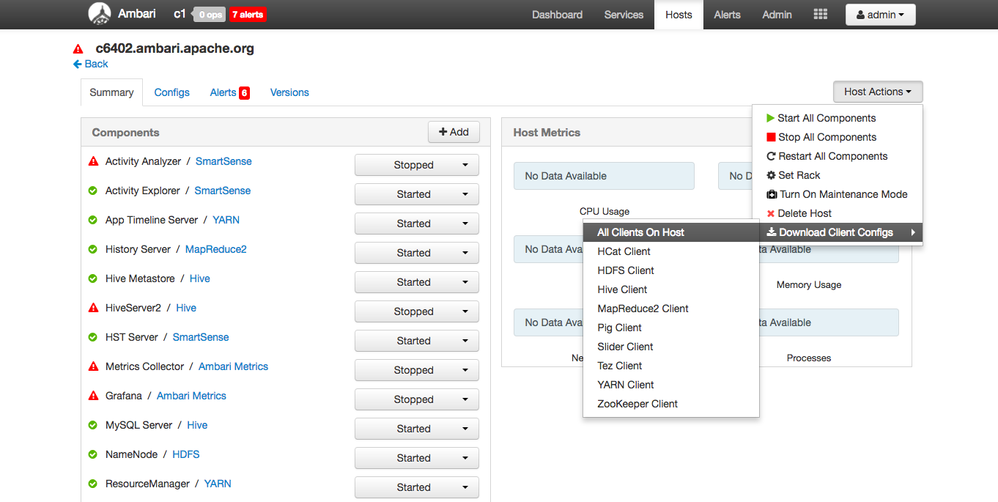Select MapReduce2 Client config download
This screenshot has width=998, height=502.
[x=671, y=309]
